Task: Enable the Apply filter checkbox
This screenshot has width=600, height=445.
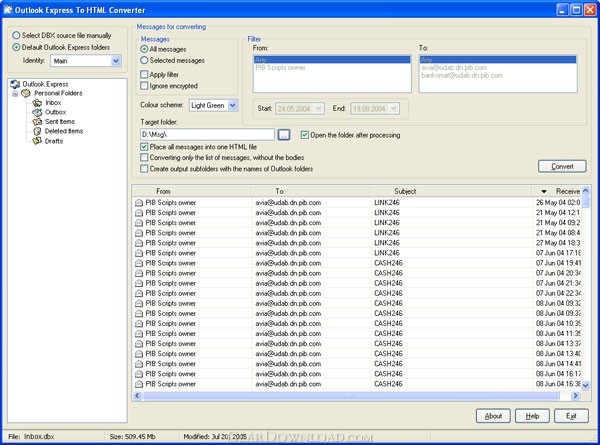Action: coord(145,74)
